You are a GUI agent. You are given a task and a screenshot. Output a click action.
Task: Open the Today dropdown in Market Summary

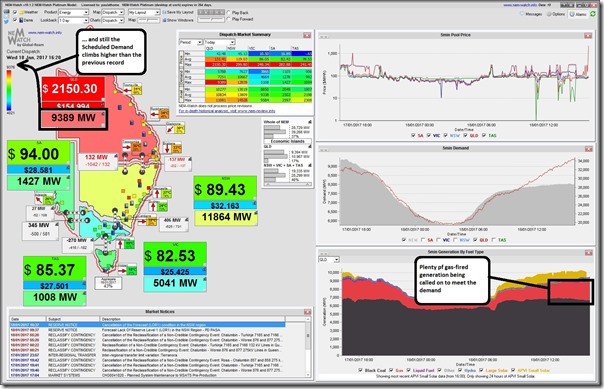219,42
